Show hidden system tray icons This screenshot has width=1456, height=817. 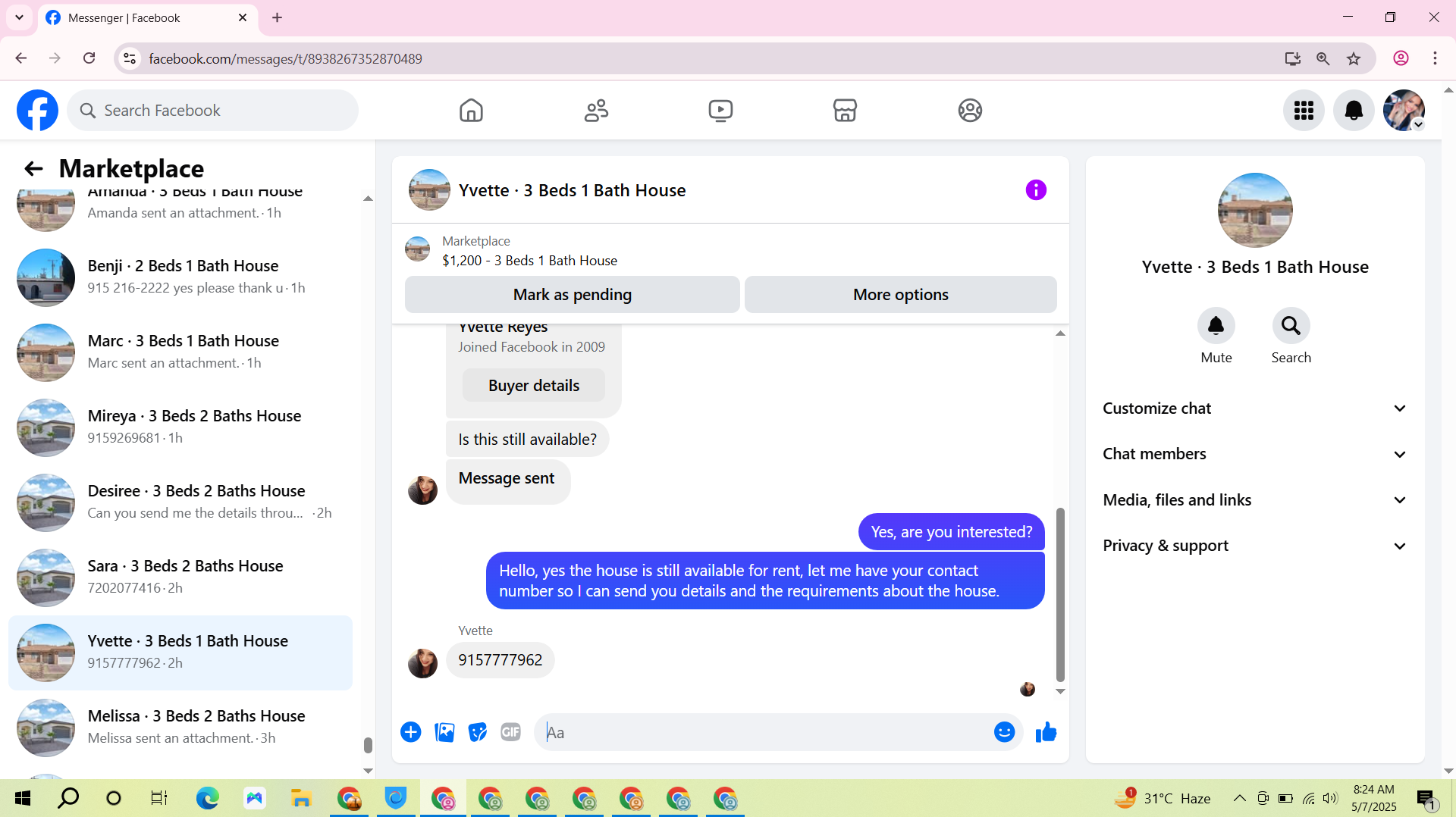(x=1239, y=798)
